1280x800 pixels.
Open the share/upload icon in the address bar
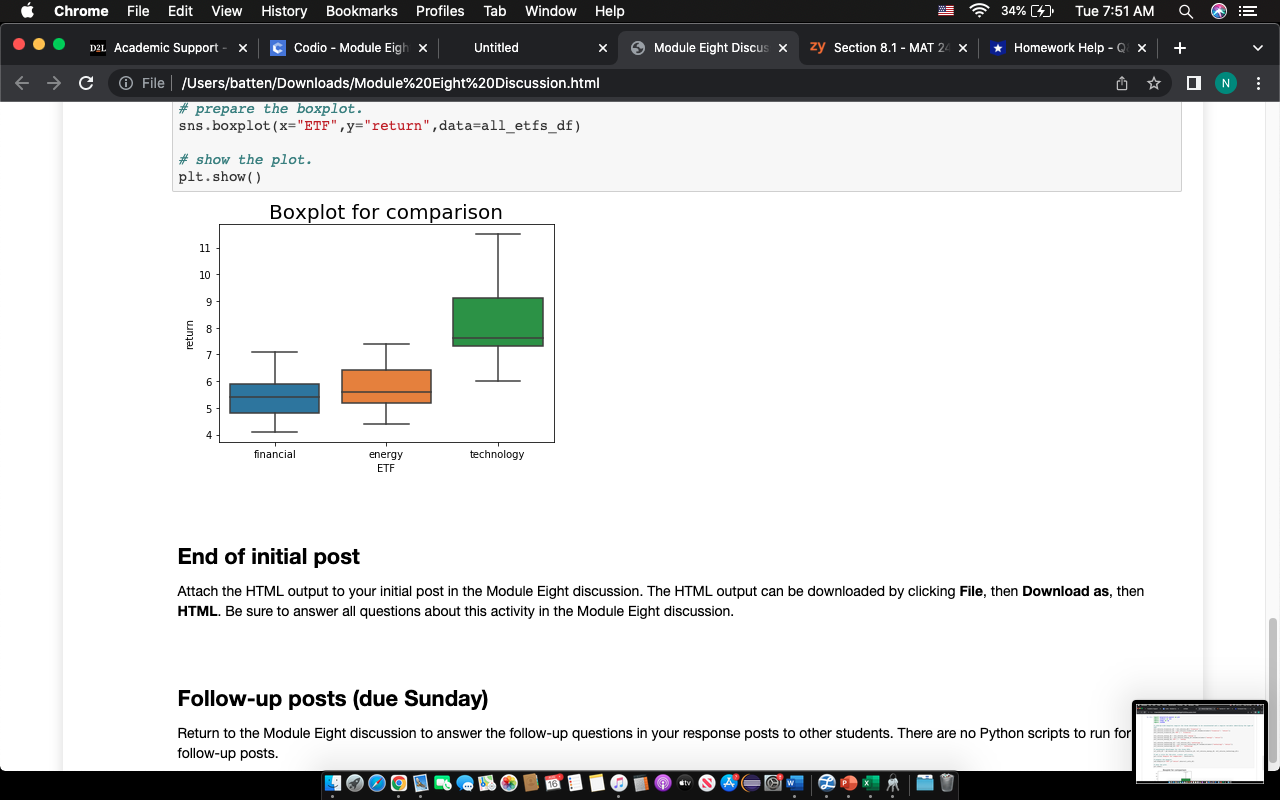(1122, 83)
